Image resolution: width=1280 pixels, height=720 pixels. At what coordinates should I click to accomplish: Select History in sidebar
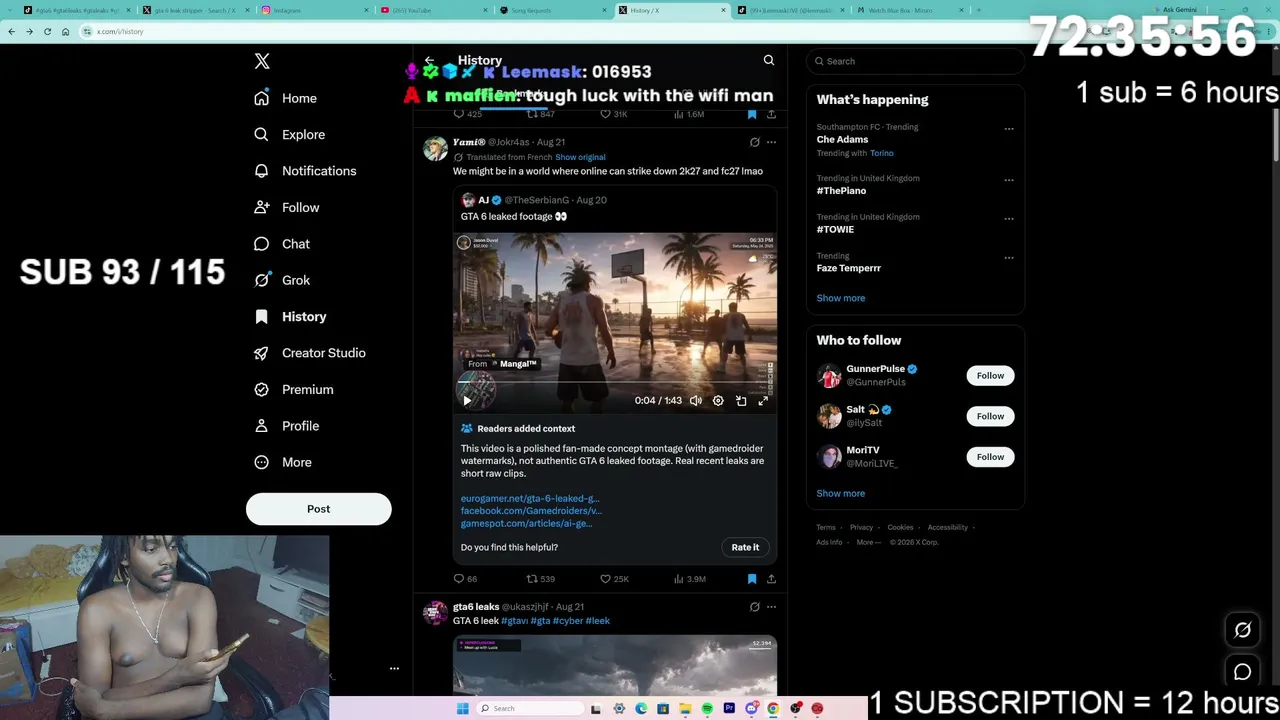pos(290,316)
